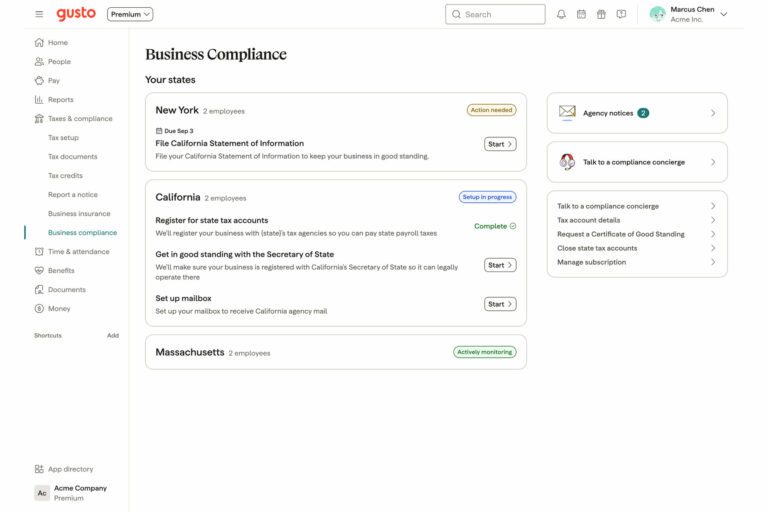Click chevron beside Tax account details
This screenshot has height=512, width=768.
pyautogui.click(x=713, y=220)
